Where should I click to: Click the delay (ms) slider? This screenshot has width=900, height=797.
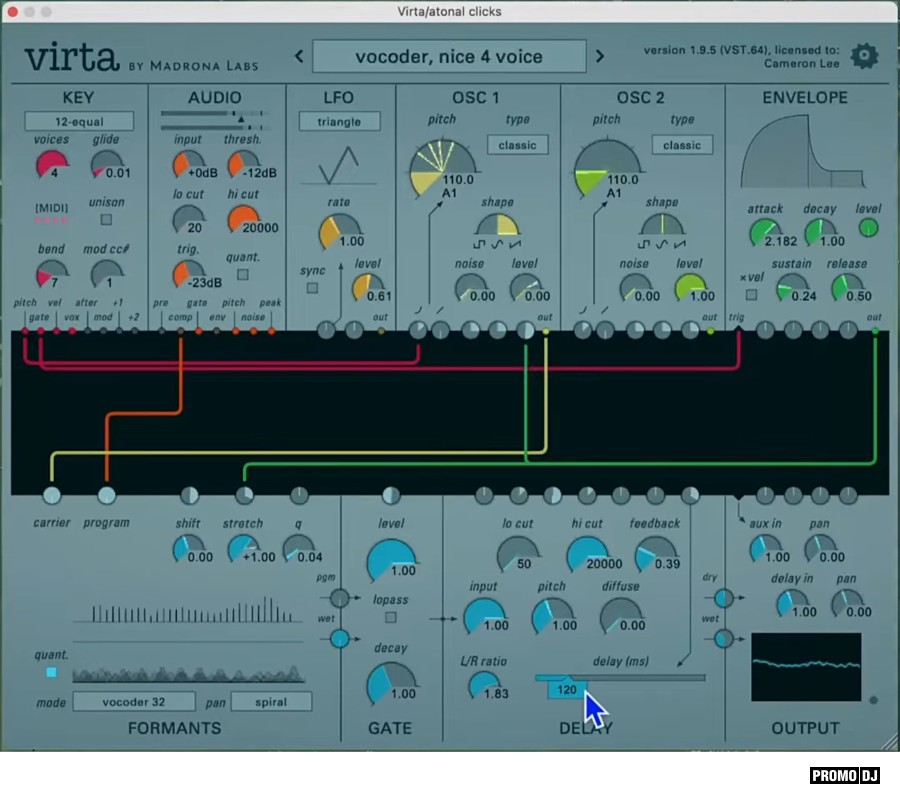pyautogui.click(x=620, y=678)
